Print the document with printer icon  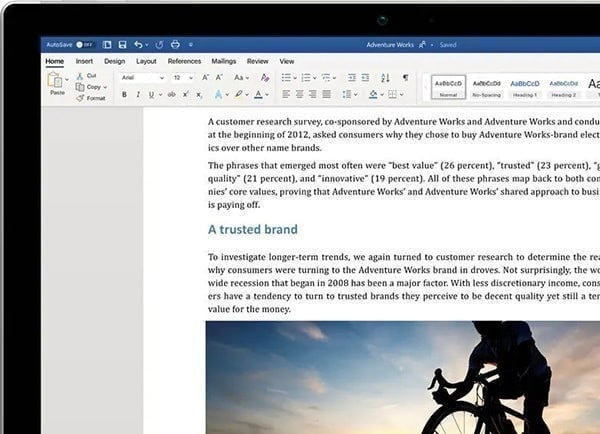click(x=175, y=44)
